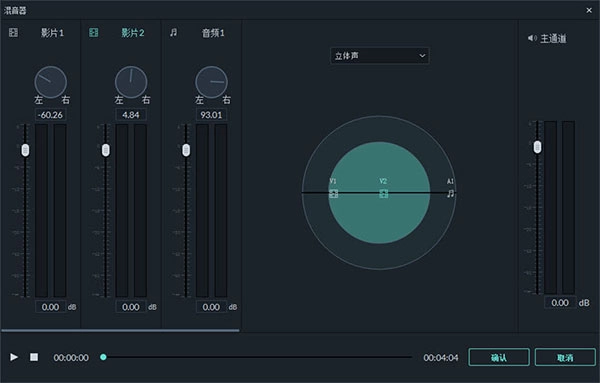
Task: Select the A1 music note on circle edge
Action: click(451, 194)
